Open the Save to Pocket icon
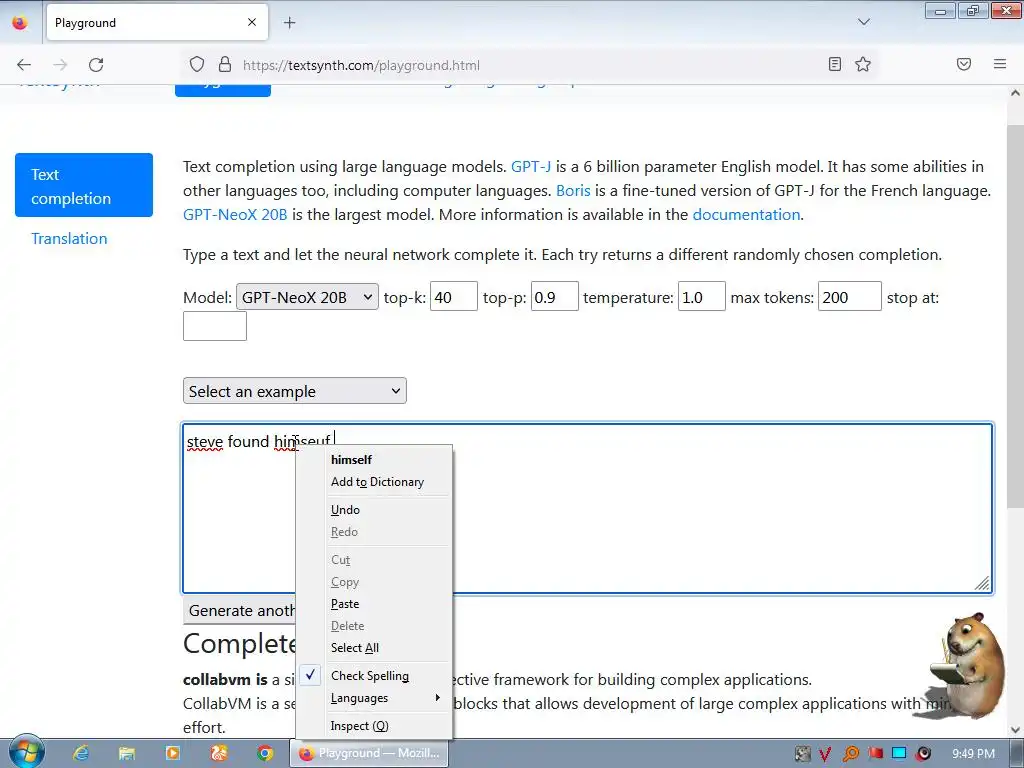1024x768 pixels. coord(964,64)
